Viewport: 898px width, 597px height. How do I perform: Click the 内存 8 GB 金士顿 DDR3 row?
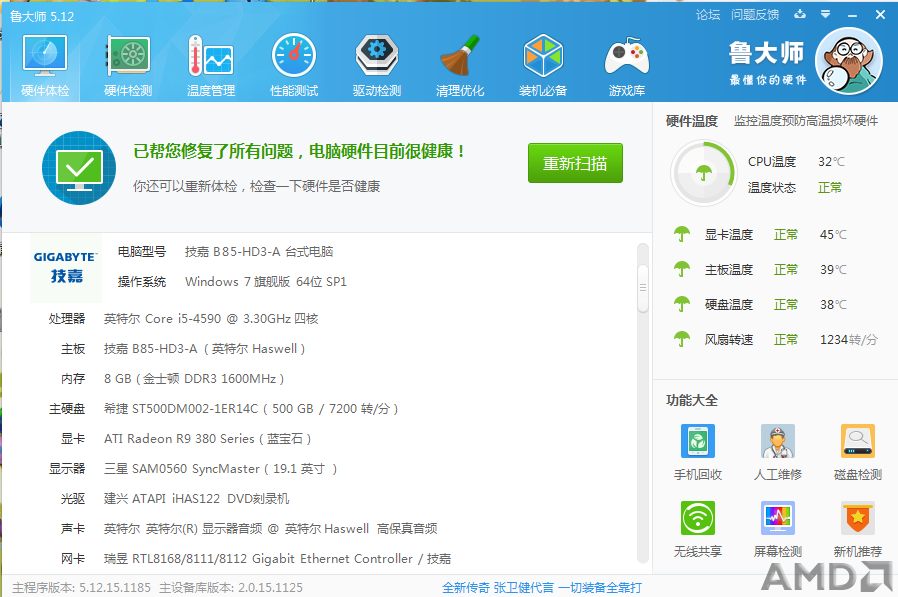coord(172,379)
